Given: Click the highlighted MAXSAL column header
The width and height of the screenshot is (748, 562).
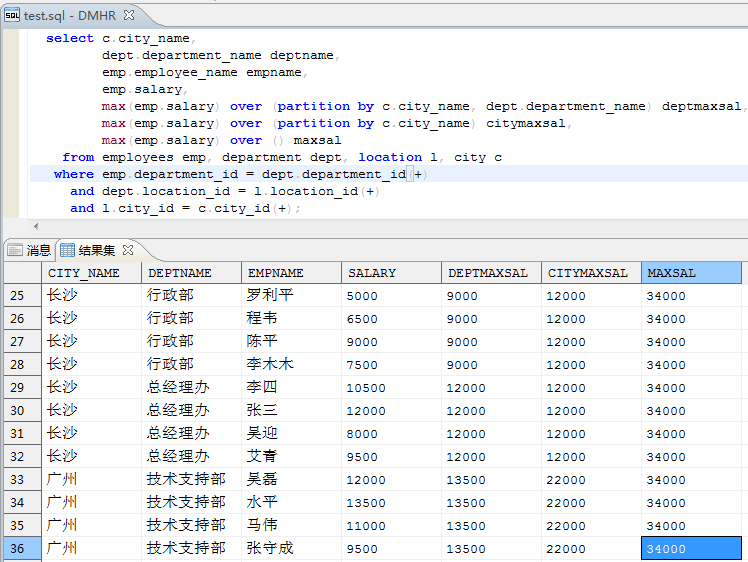Looking at the screenshot, I should point(690,273).
